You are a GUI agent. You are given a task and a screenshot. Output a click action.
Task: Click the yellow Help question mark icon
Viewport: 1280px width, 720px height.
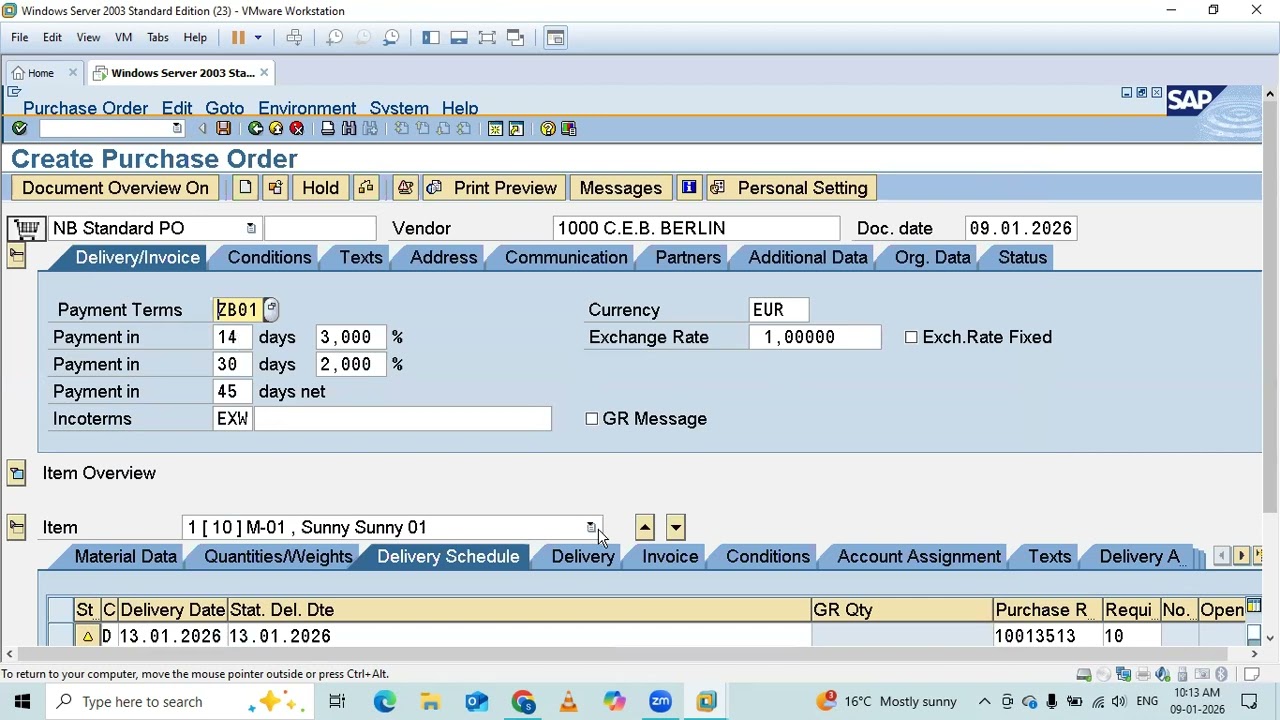click(548, 128)
